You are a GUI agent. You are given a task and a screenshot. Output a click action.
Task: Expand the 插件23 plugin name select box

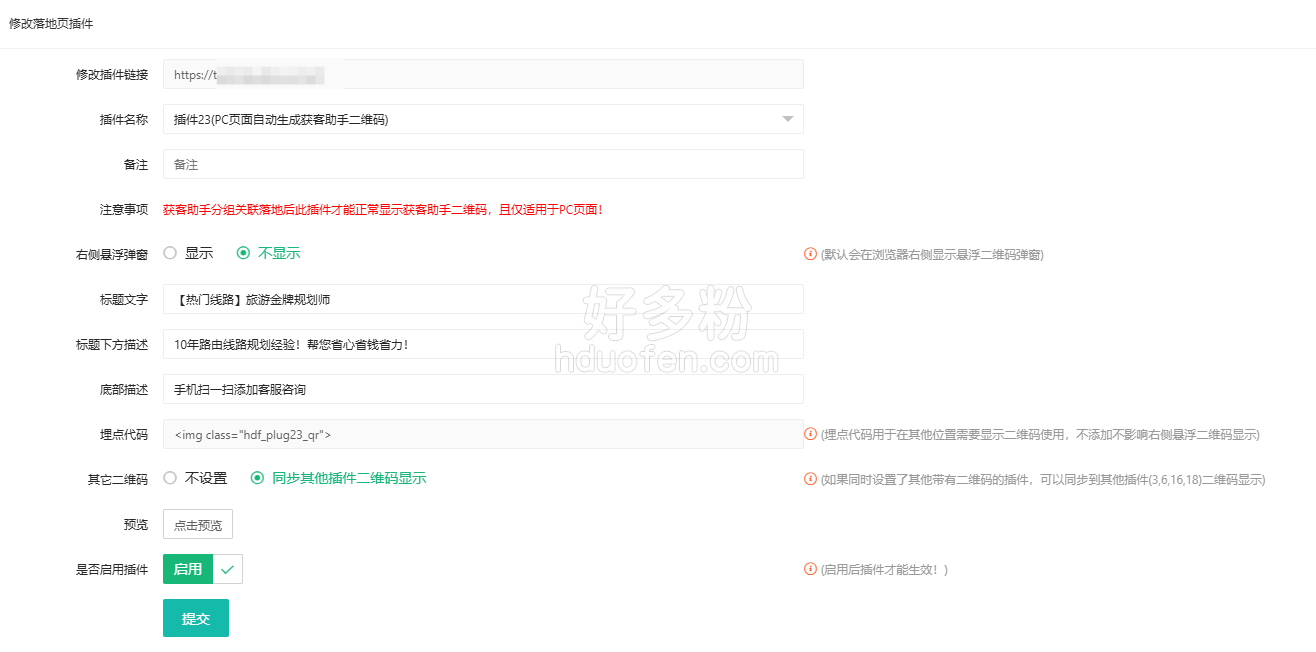click(x=470, y=119)
